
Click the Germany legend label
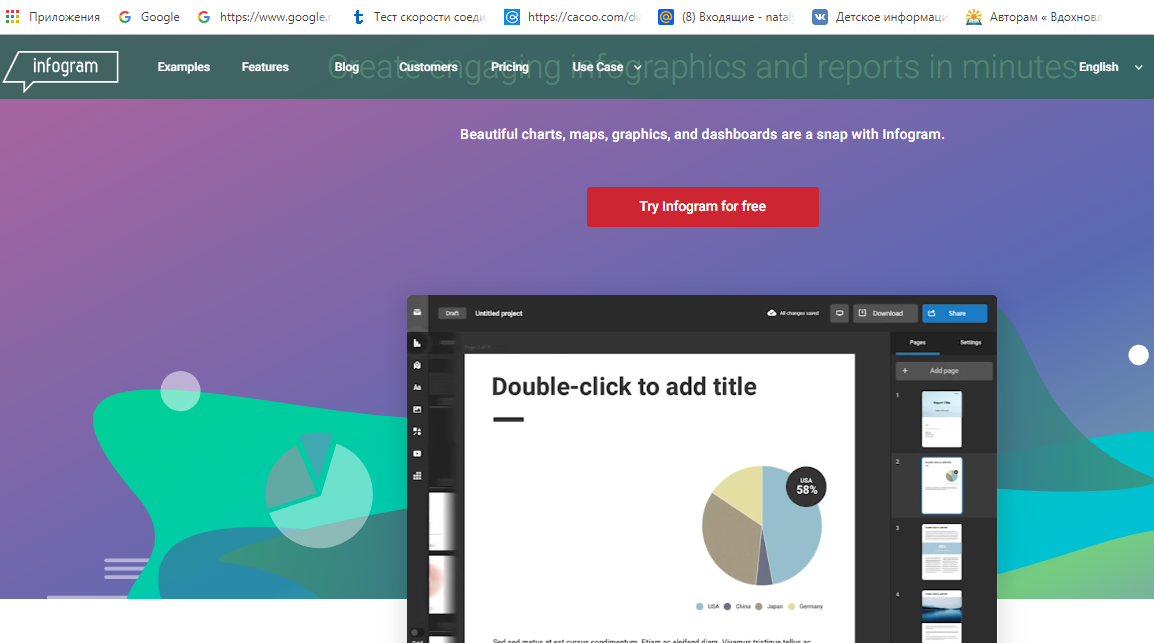(x=811, y=607)
